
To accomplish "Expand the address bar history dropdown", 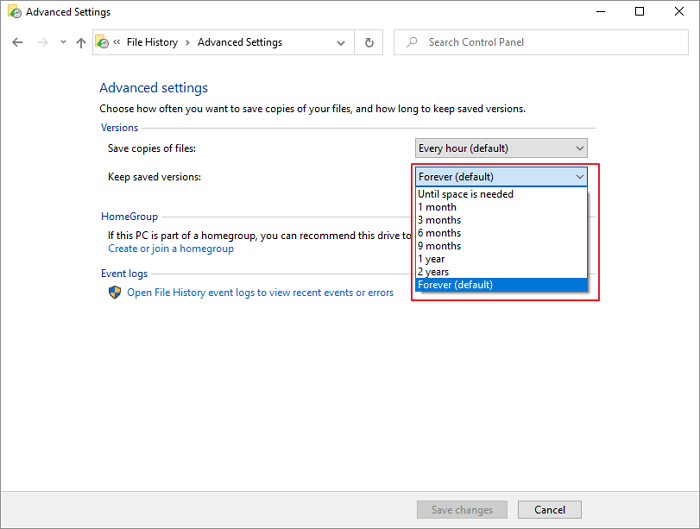I will 341,43.
